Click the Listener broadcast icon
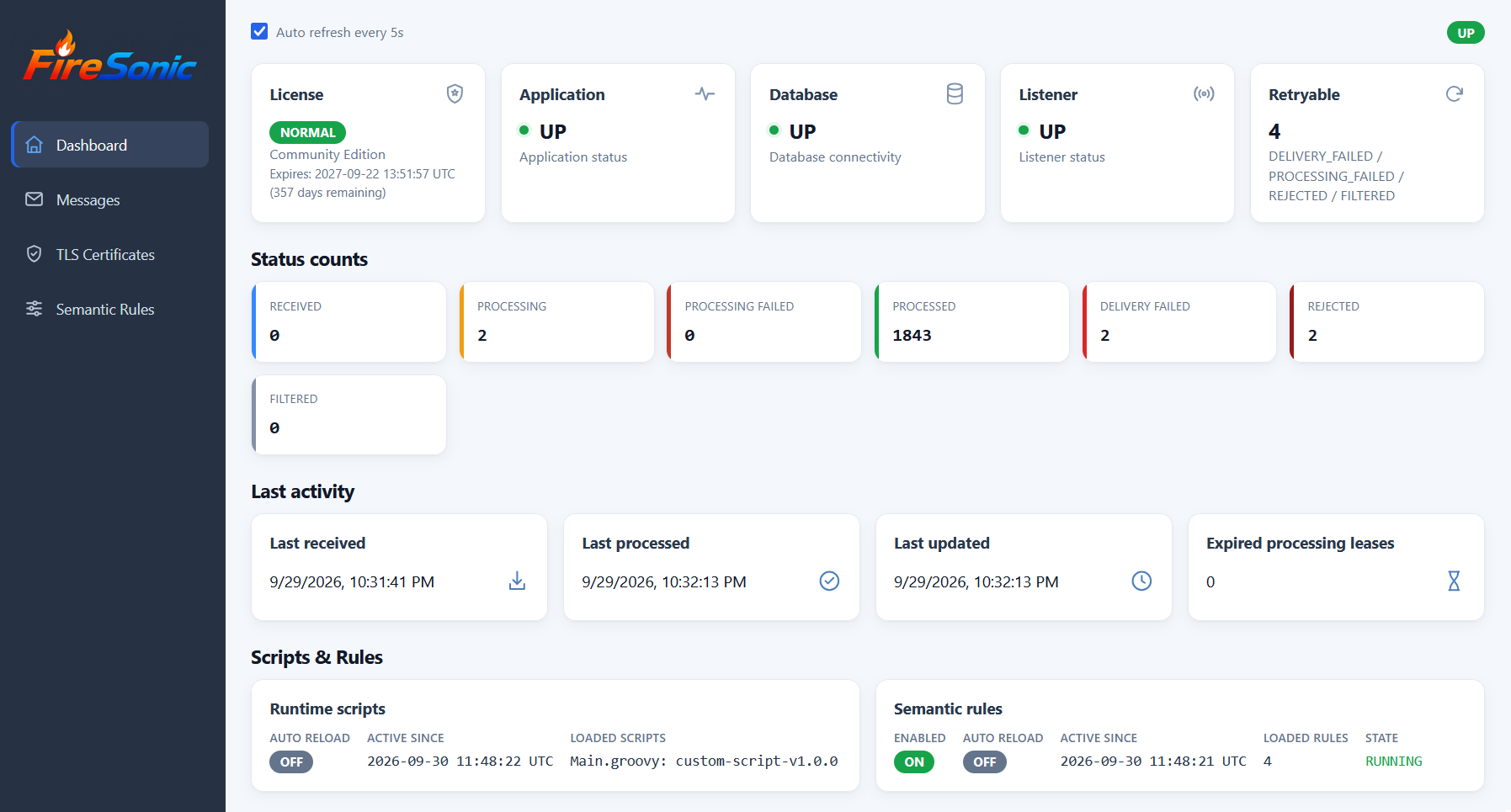Image resolution: width=1511 pixels, height=812 pixels. (1204, 93)
